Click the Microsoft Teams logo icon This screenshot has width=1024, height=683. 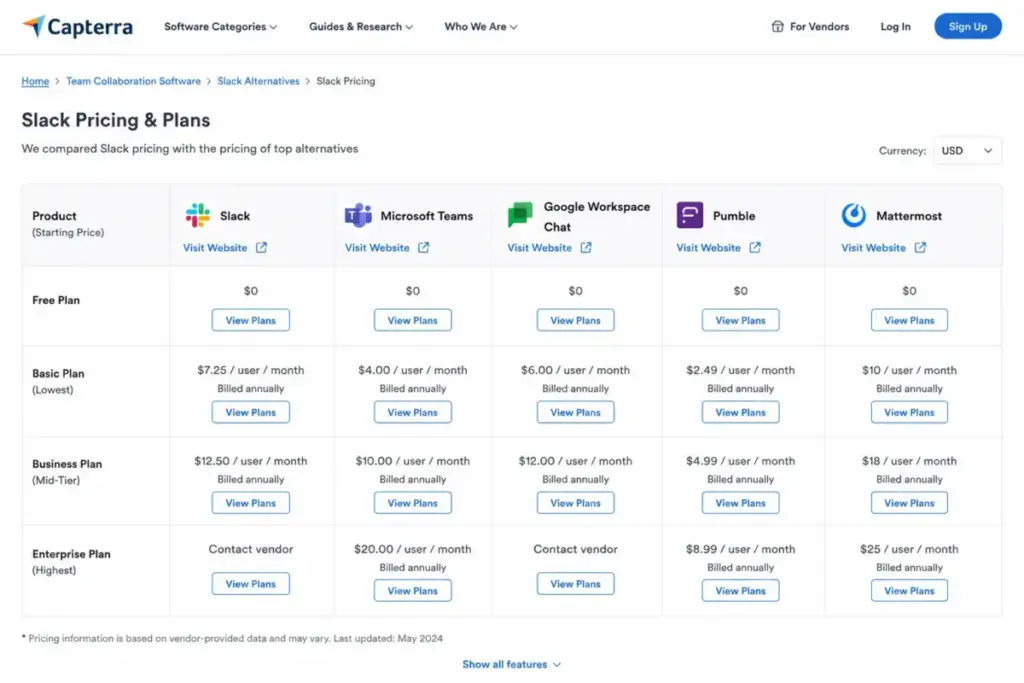(358, 215)
